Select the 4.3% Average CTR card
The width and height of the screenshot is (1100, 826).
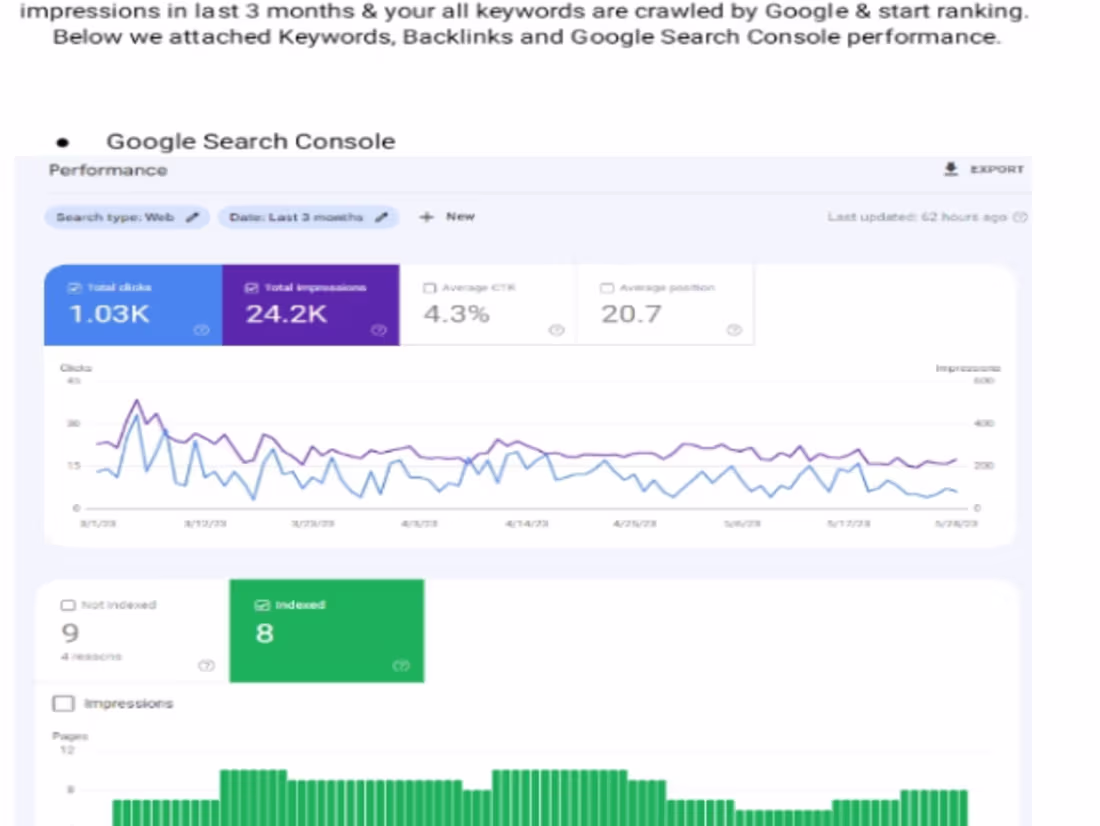tap(488, 305)
